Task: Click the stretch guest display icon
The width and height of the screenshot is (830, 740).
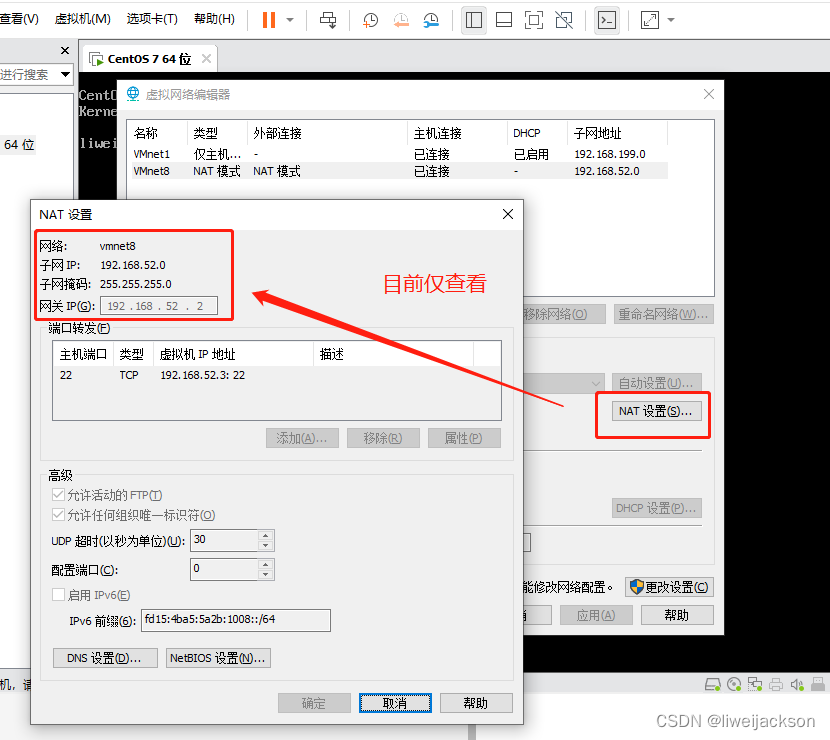Action: (649, 20)
